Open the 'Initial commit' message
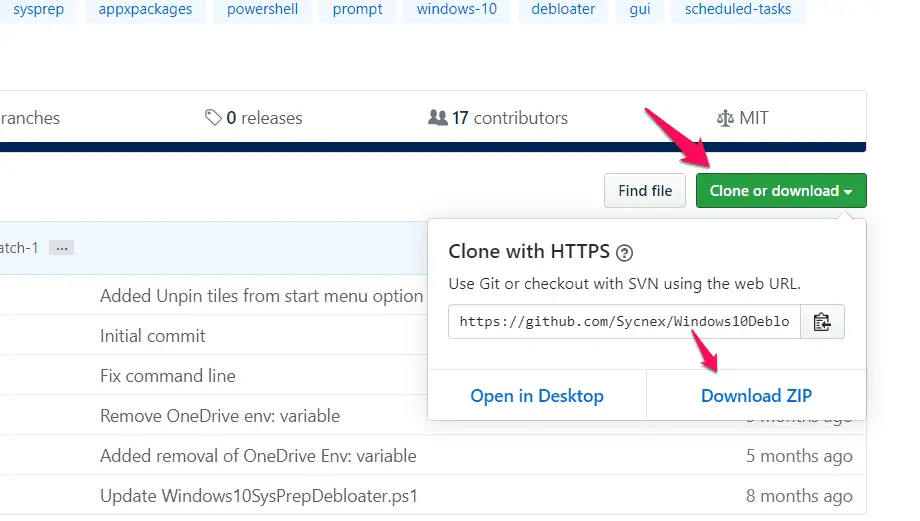The width and height of the screenshot is (920, 521). coord(153,336)
